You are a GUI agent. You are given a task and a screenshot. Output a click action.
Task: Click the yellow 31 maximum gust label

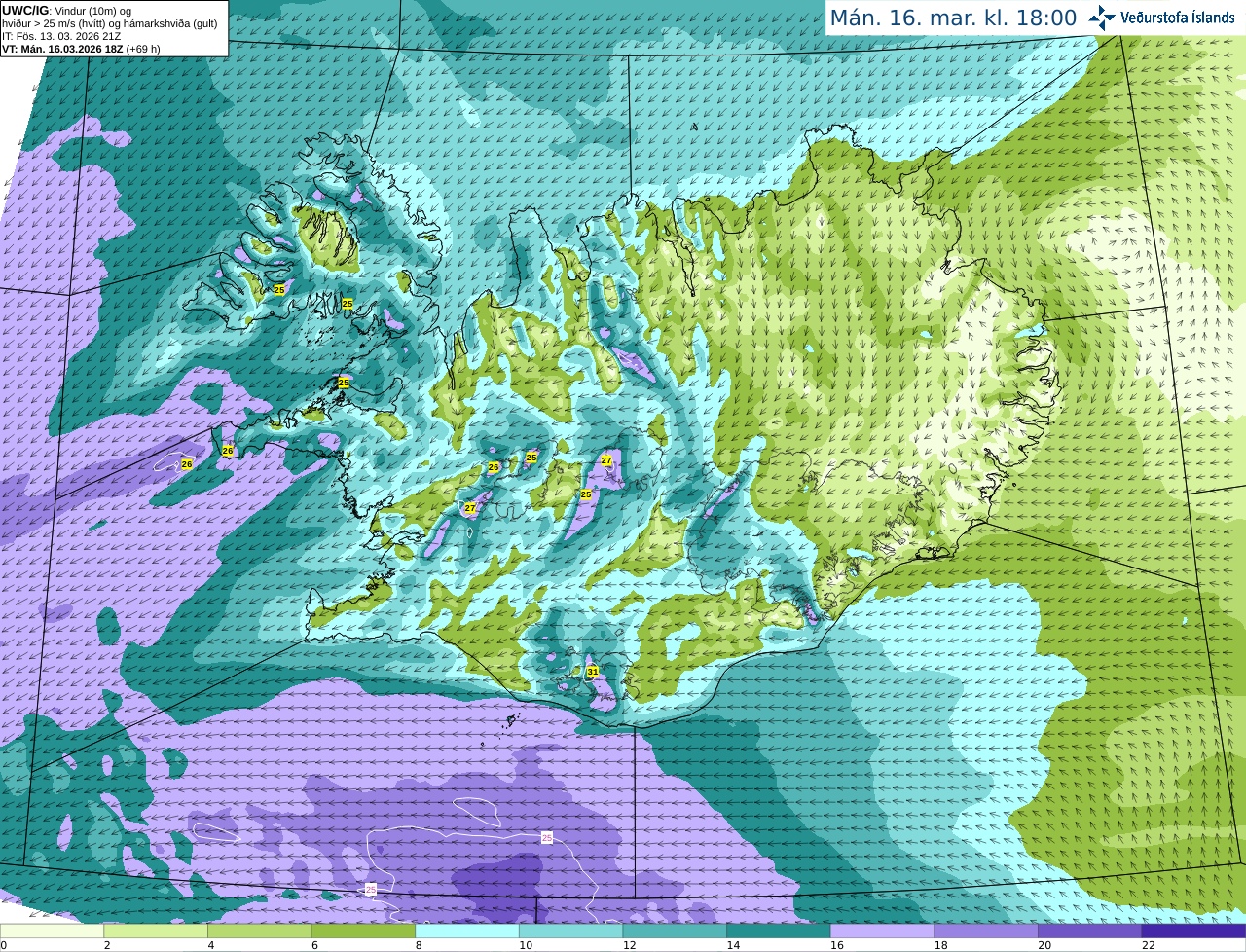[593, 672]
